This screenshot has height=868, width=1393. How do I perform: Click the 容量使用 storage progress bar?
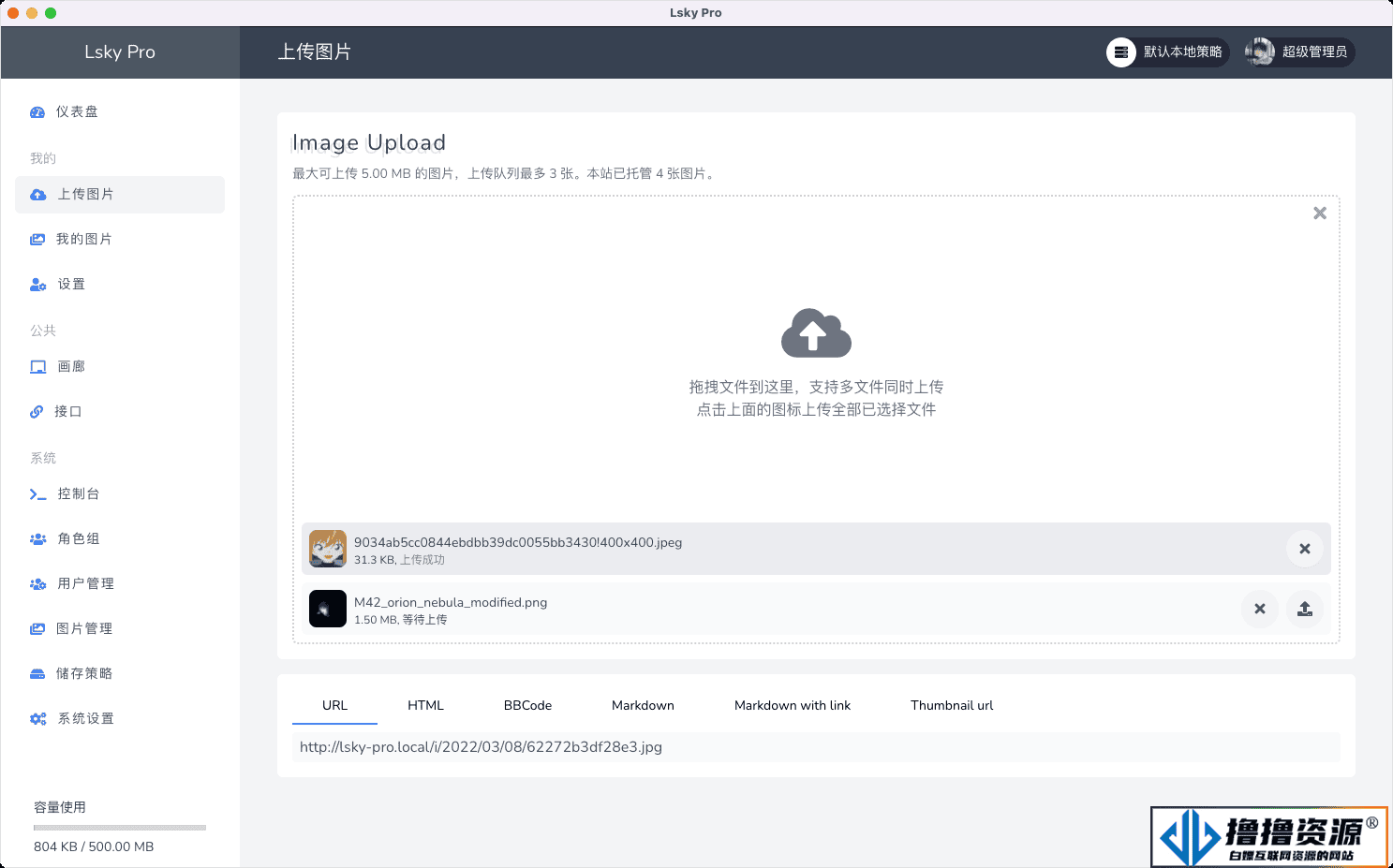coord(120,828)
